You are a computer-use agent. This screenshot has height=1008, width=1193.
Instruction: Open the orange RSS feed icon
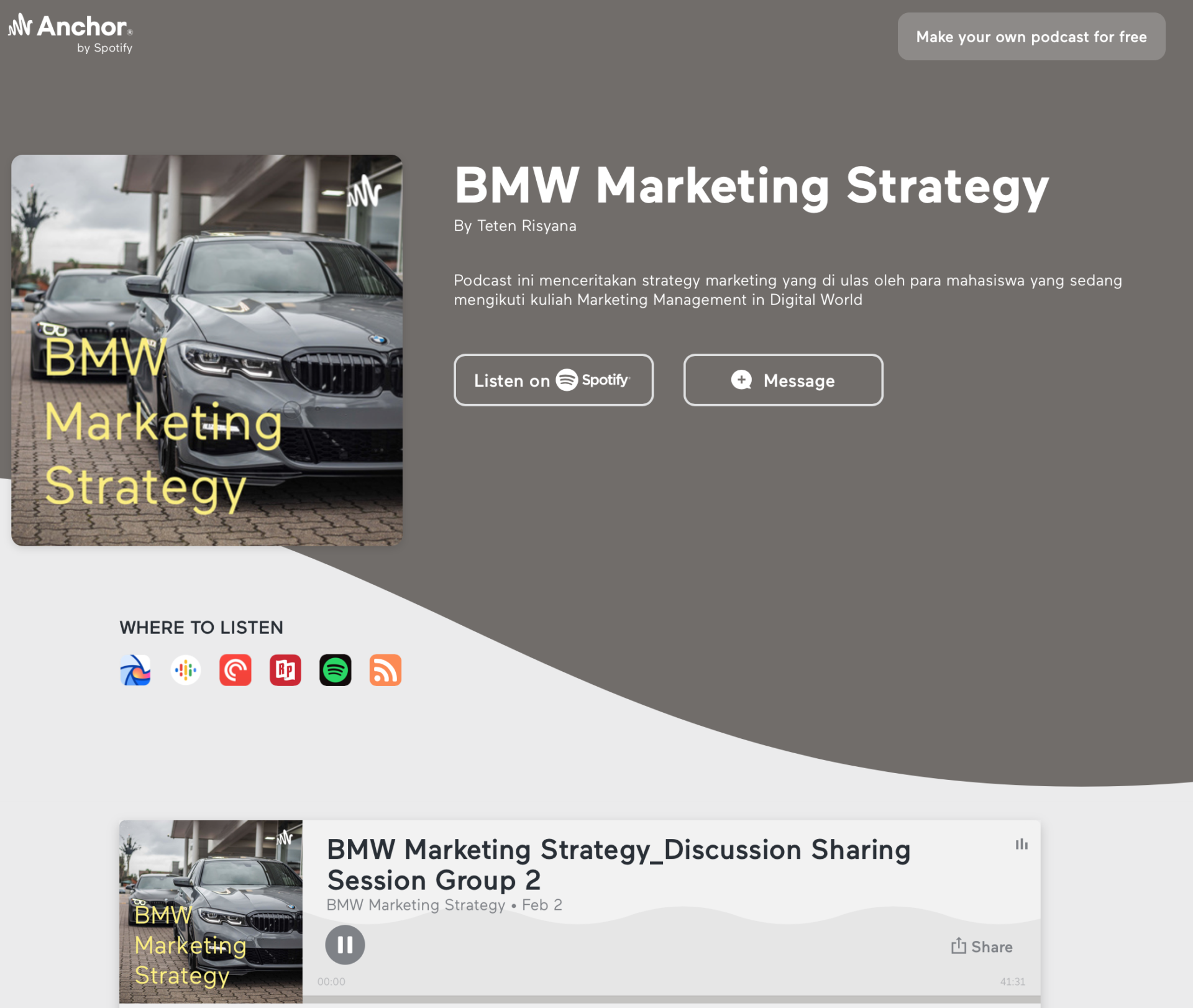coord(385,670)
